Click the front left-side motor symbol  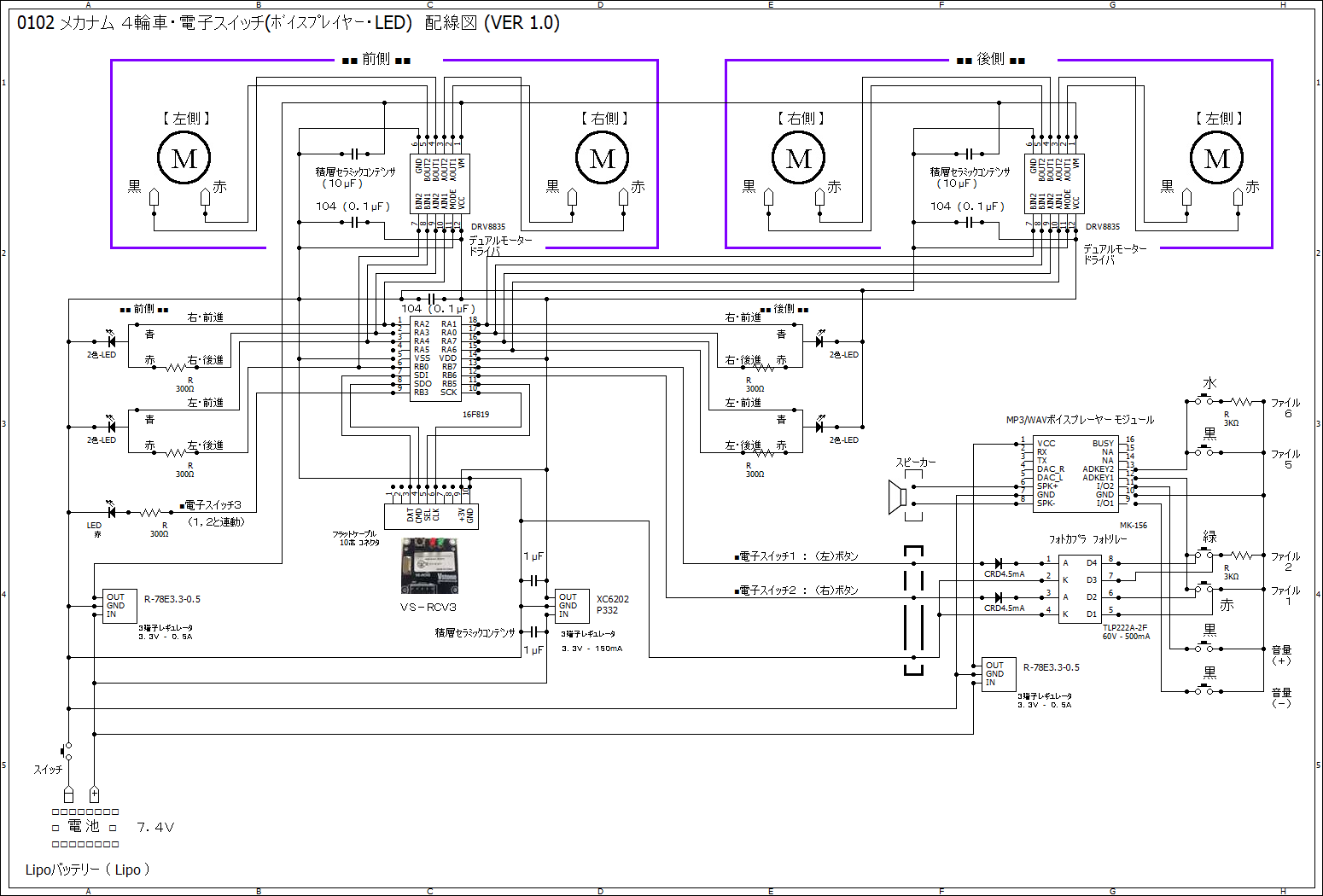184,159
